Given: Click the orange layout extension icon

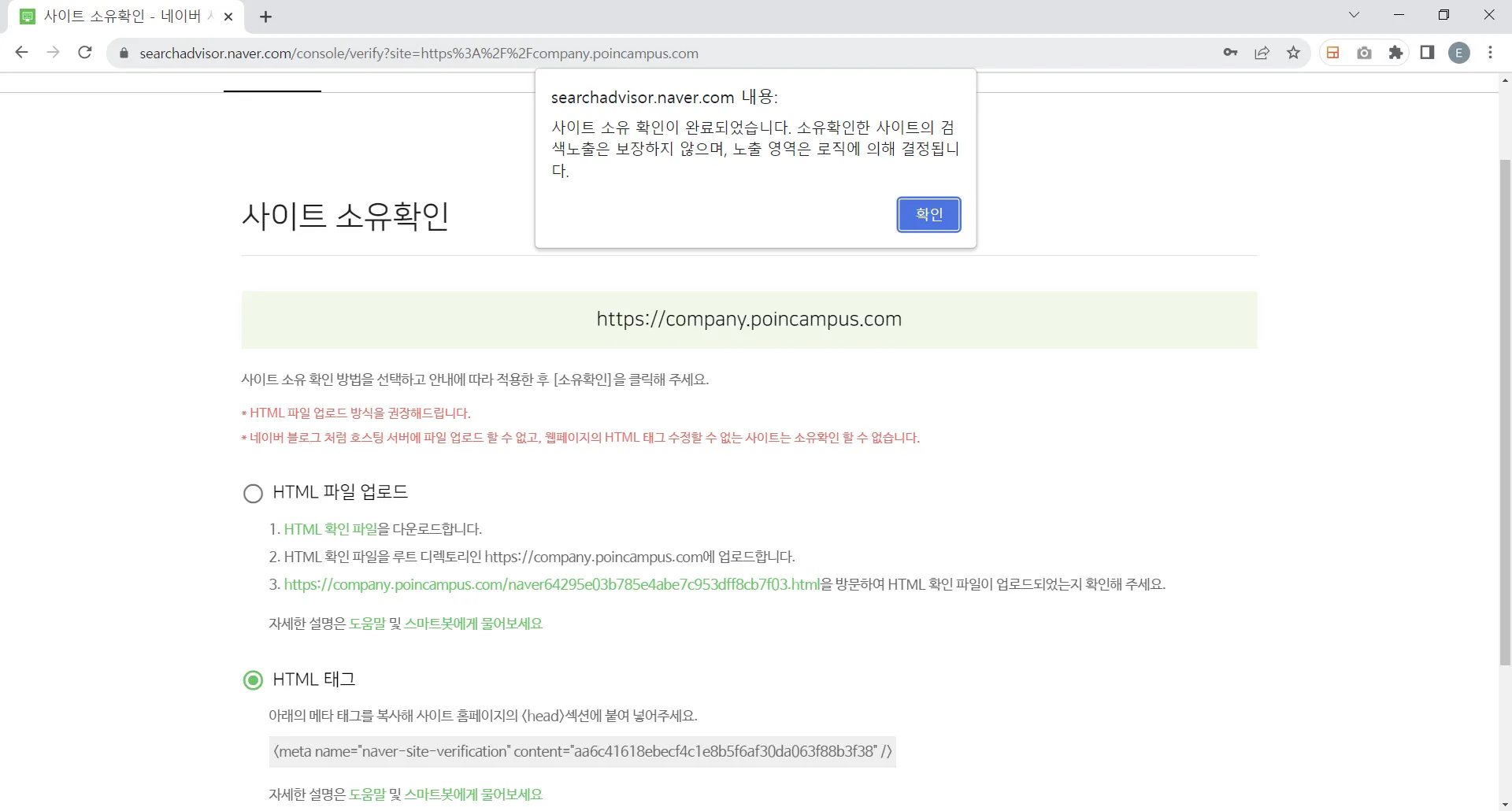Looking at the screenshot, I should pyautogui.click(x=1332, y=53).
